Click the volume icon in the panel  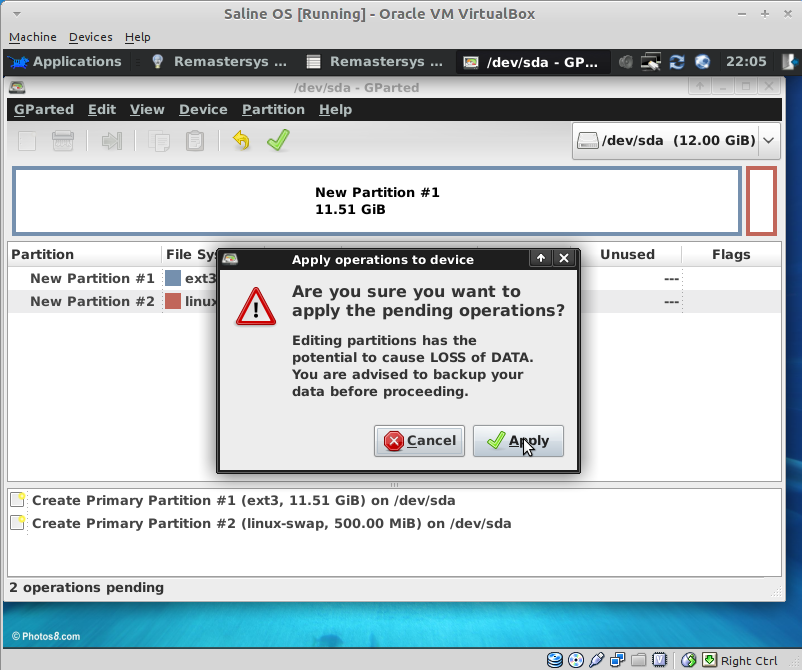[x=626, y=62]
